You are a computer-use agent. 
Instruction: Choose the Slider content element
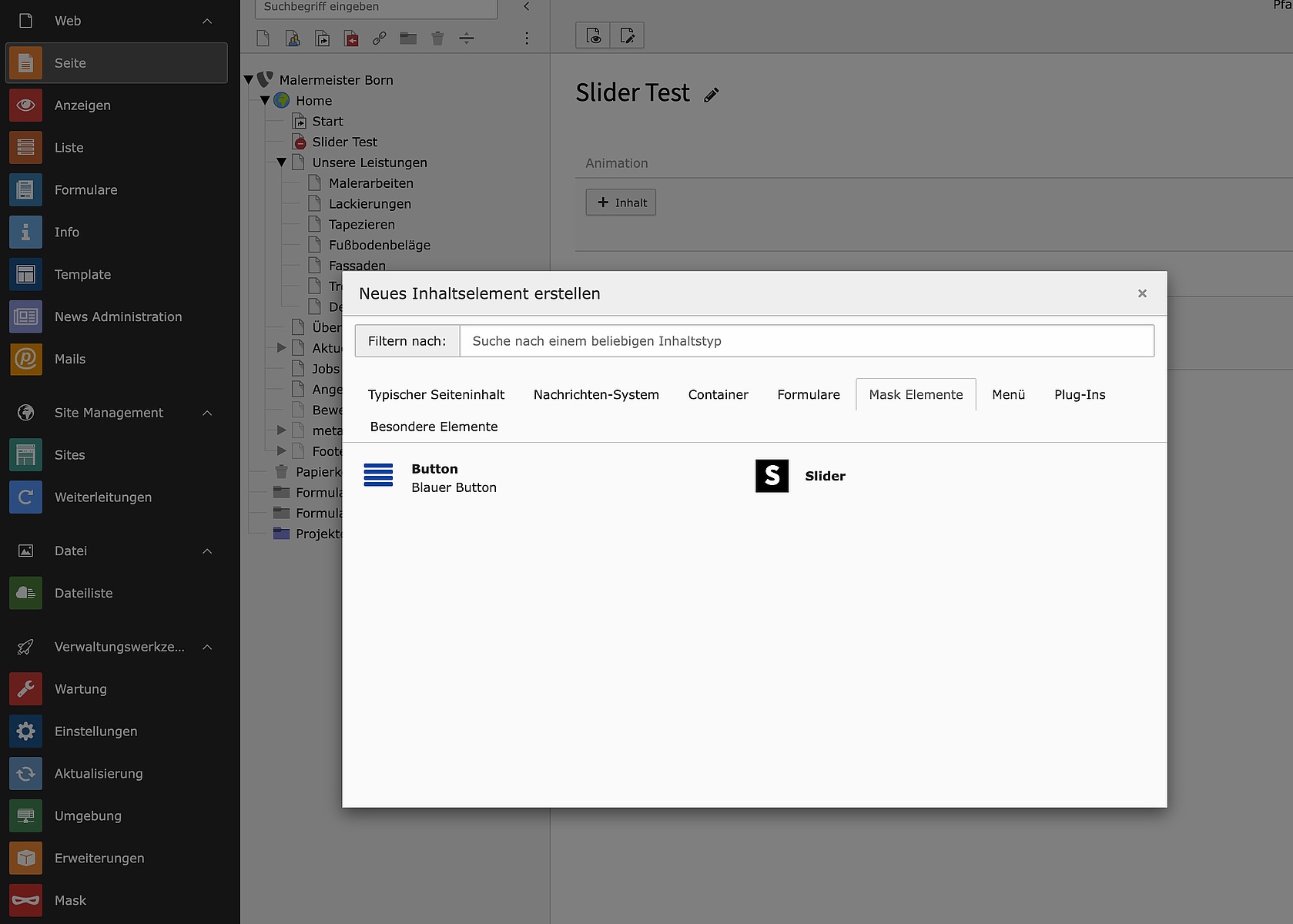point(801,476)
